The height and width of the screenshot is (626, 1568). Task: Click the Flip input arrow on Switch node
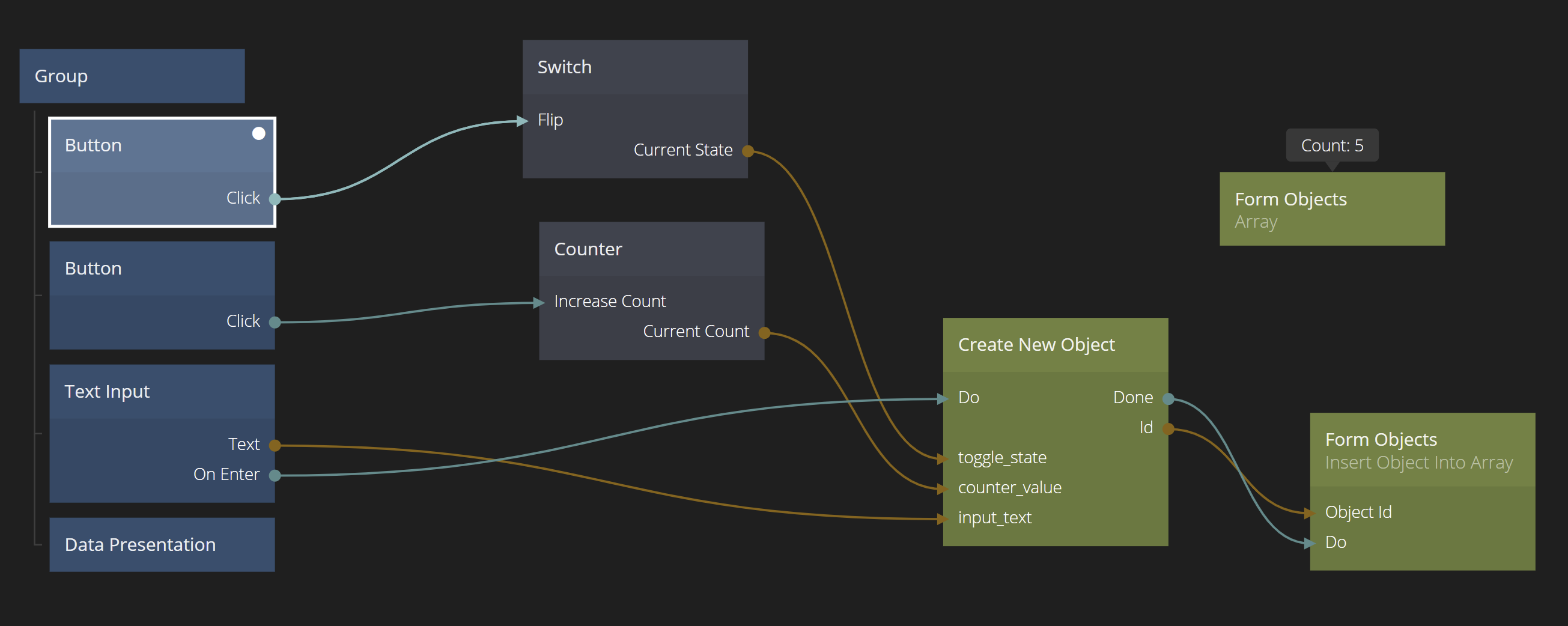[523, 121]
